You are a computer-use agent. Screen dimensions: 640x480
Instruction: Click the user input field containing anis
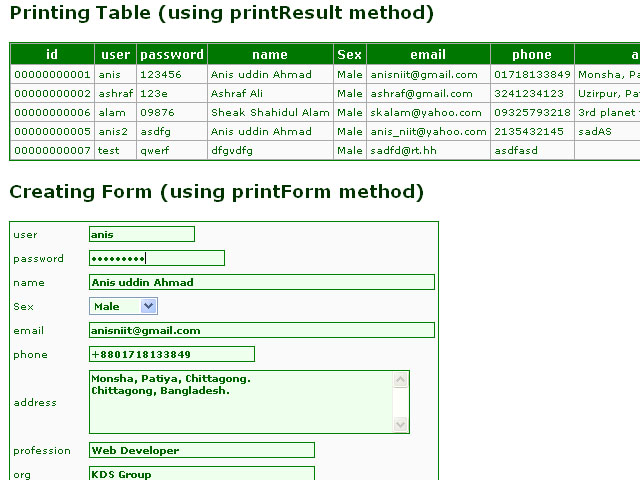tap(141, 235)
